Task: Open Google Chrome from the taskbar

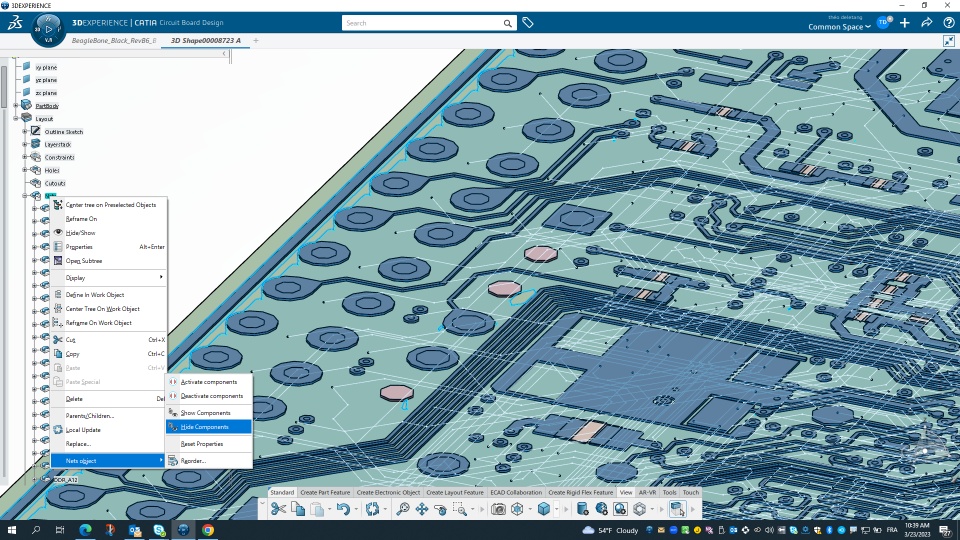Action: click(x=208, y=530)
